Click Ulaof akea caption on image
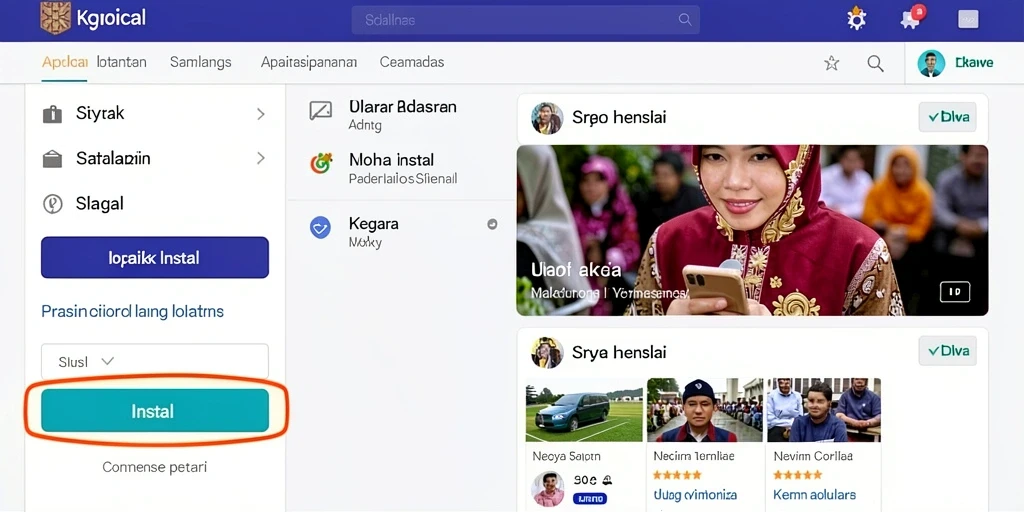This screenshot has height=512, width=1024. [x=576, y=270]
